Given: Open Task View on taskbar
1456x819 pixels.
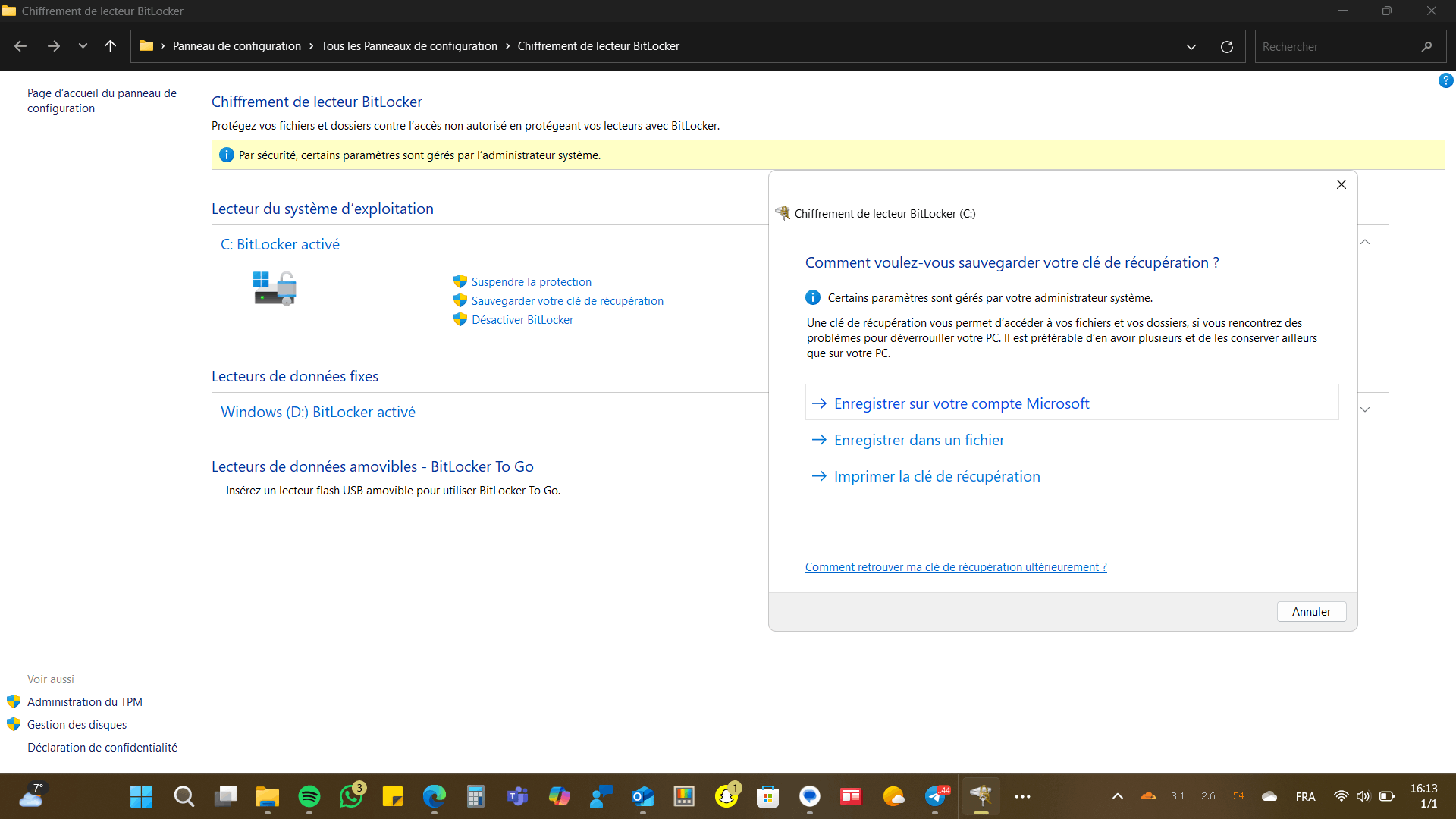Looking at the screenshot, I should 225,796.
